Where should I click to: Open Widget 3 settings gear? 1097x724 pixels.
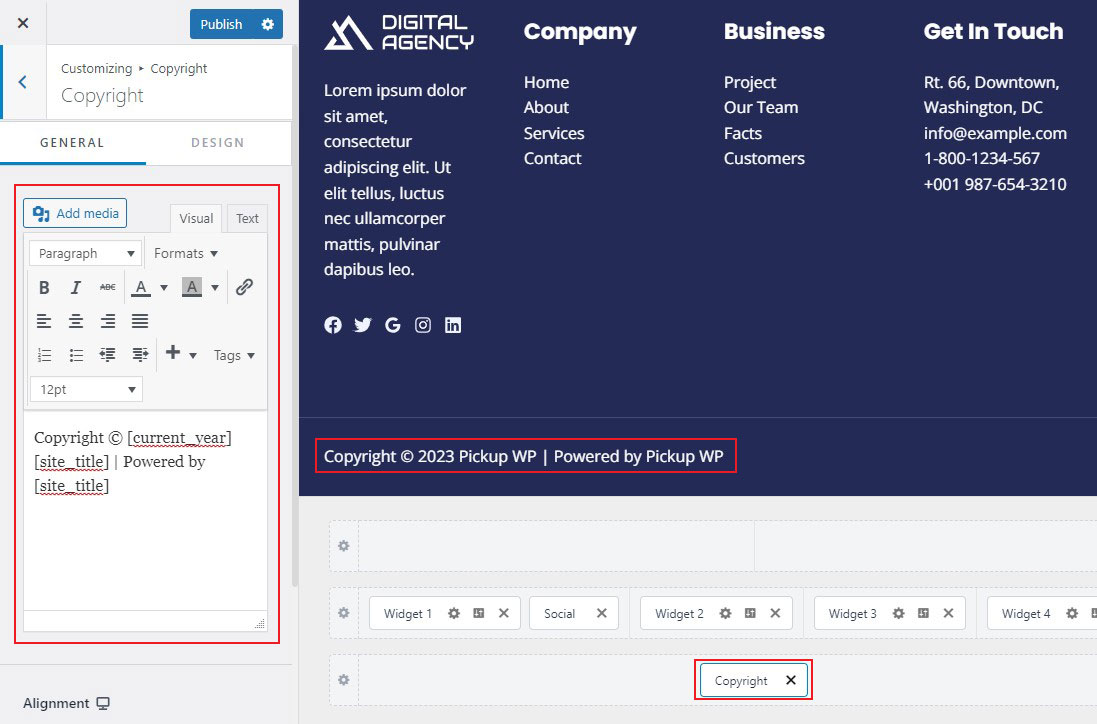[898, 613]
